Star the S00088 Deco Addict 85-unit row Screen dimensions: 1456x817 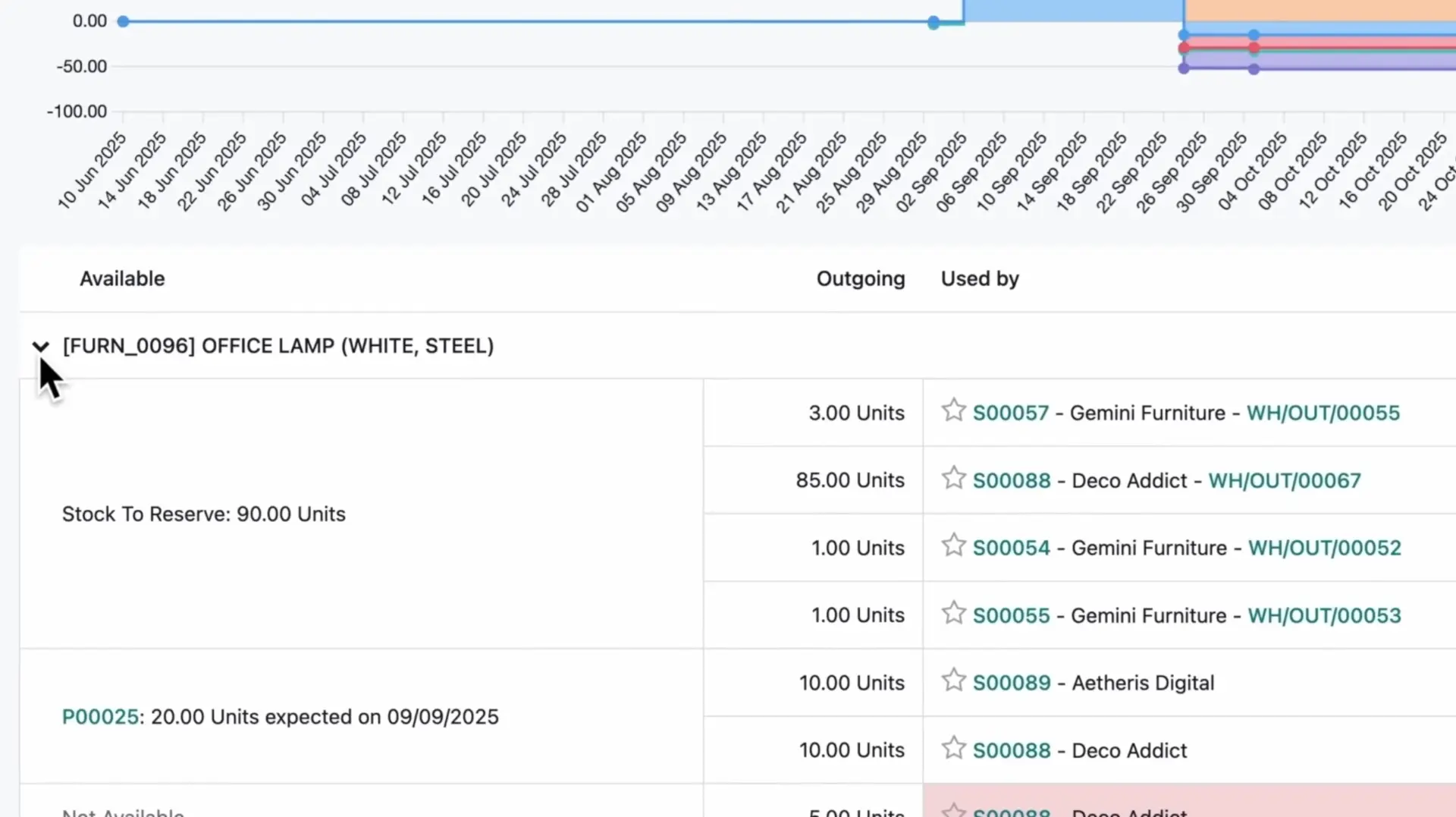(952, 479)
